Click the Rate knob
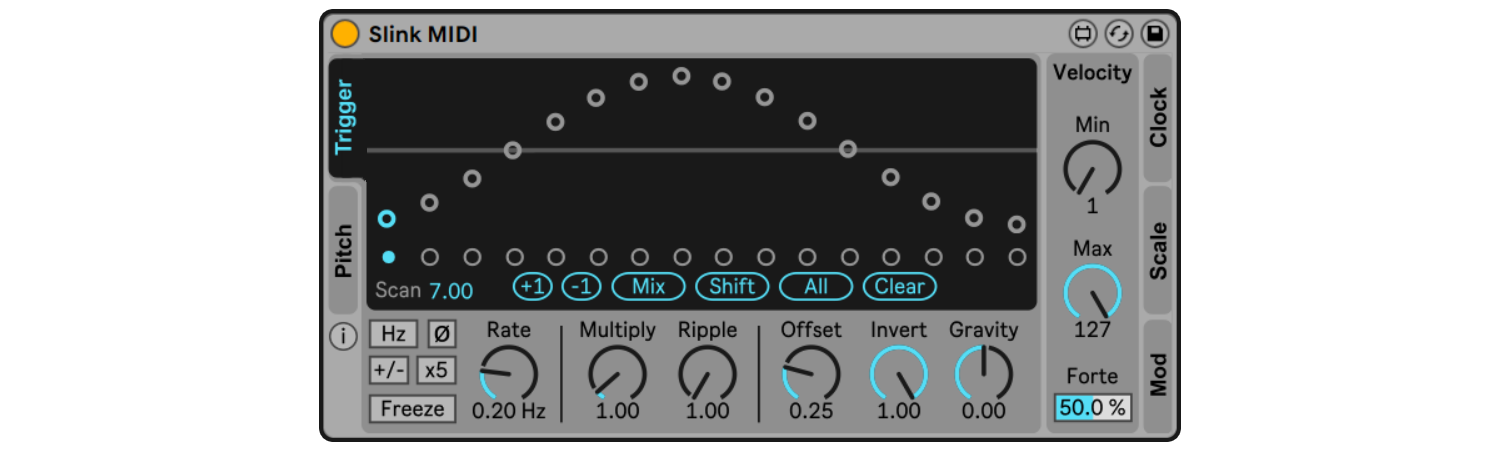 point(509,373)
